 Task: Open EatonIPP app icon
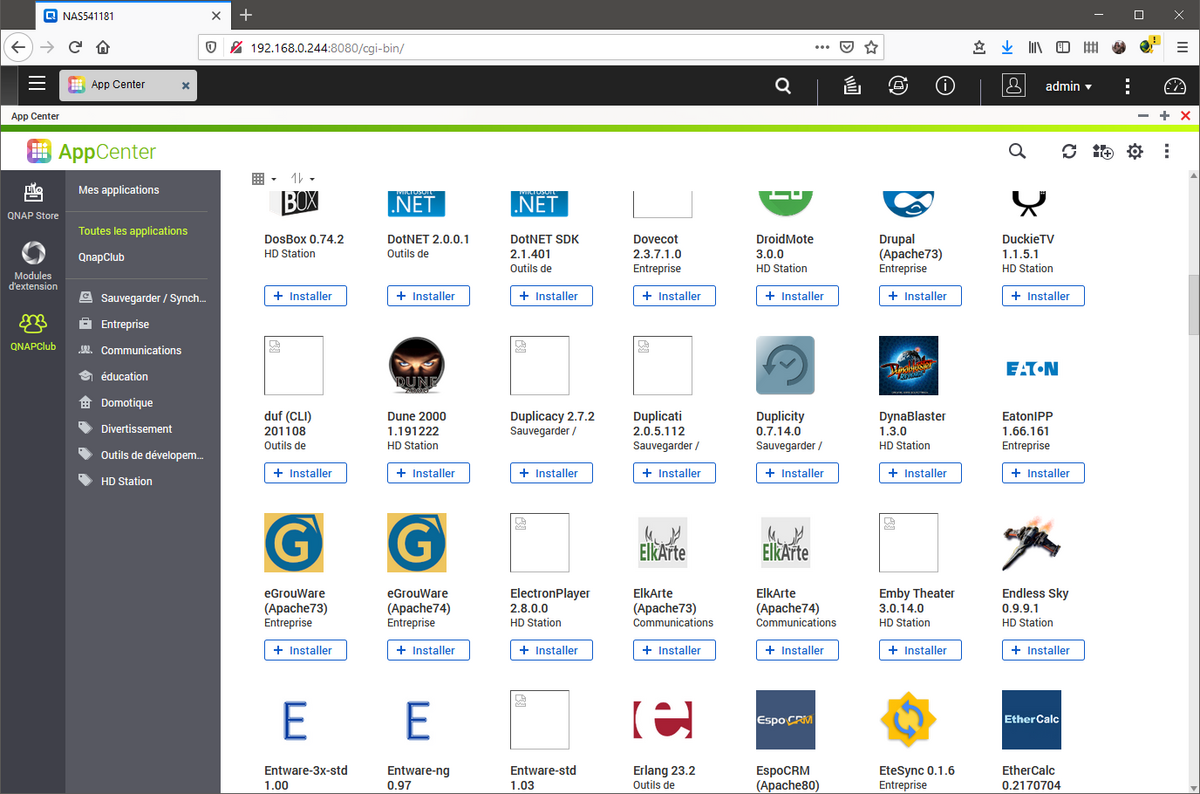1031,368
